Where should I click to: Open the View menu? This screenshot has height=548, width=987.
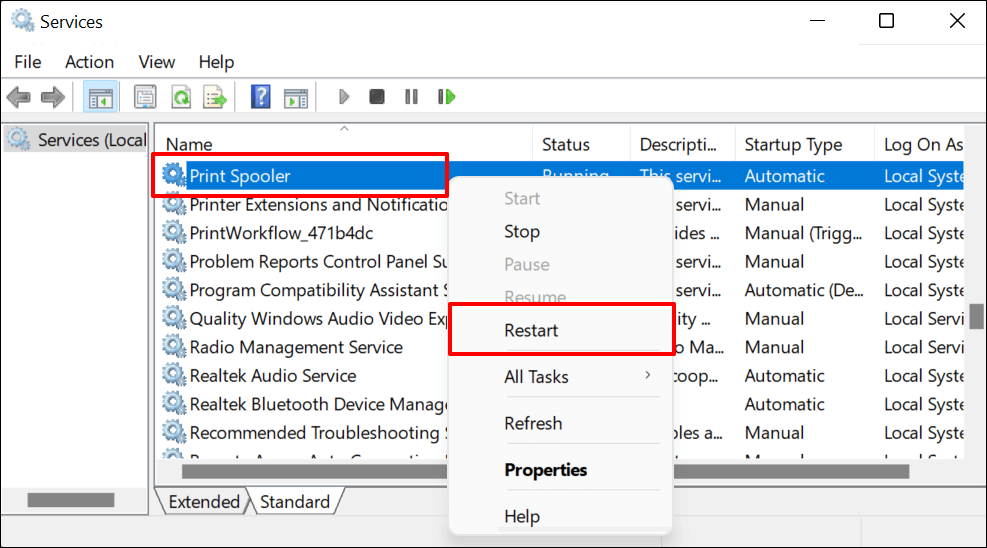point(157,62)
